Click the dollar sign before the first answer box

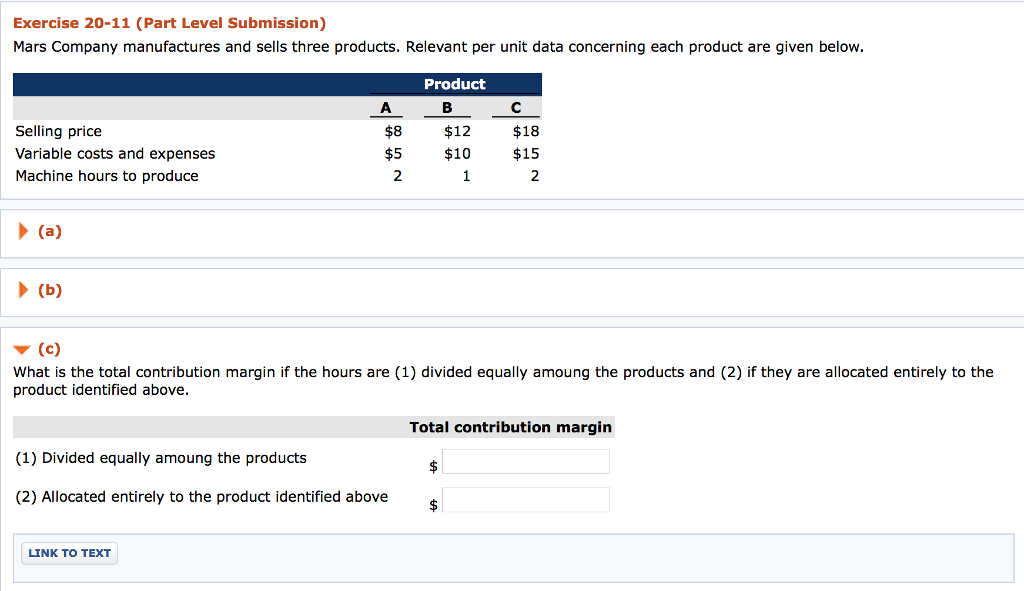pos(434,466)
